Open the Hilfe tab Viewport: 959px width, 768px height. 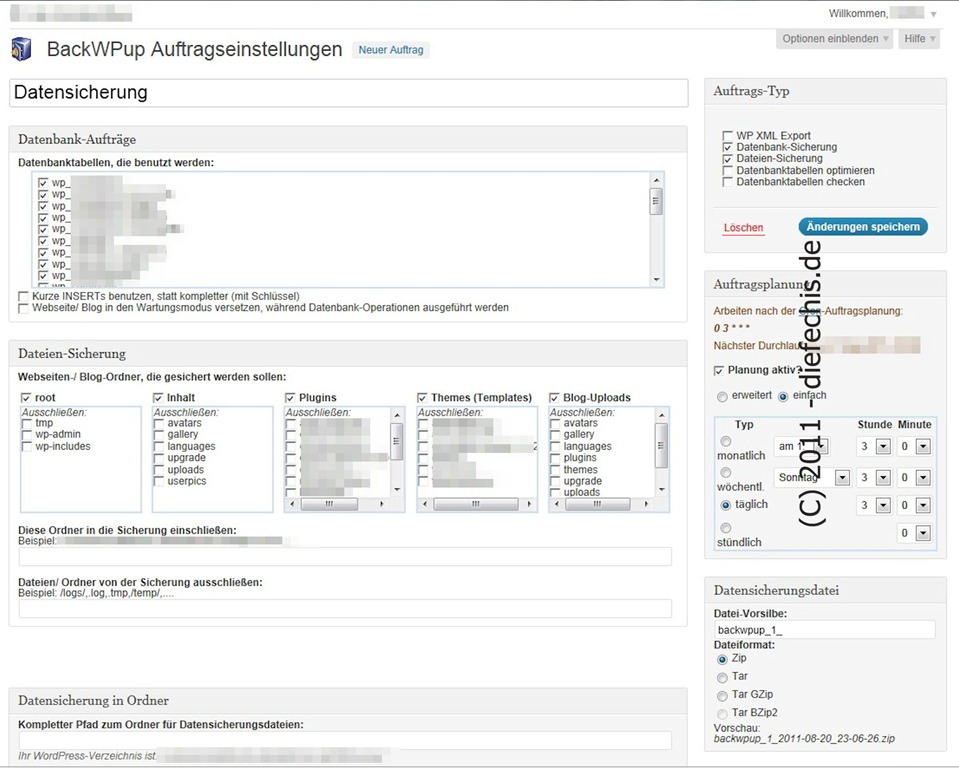pyautogui.click(x=919, y=39)
